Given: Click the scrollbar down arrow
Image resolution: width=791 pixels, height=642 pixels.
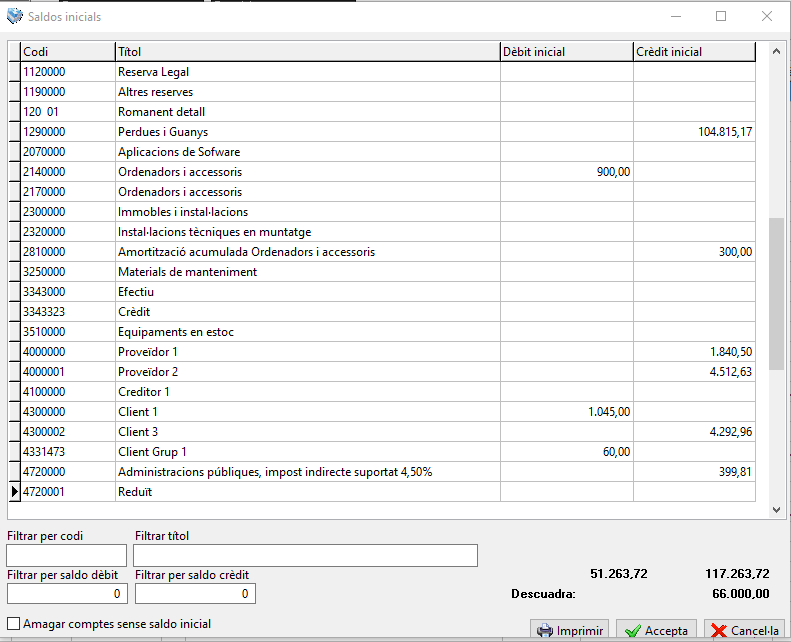Looking at the screenshot, I should point(776,510).
